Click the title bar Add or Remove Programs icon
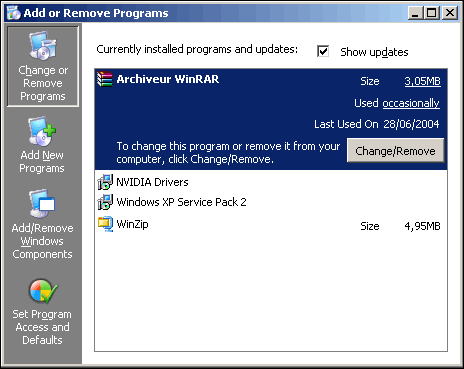464x369 pixels. click(x=13, y=13)
